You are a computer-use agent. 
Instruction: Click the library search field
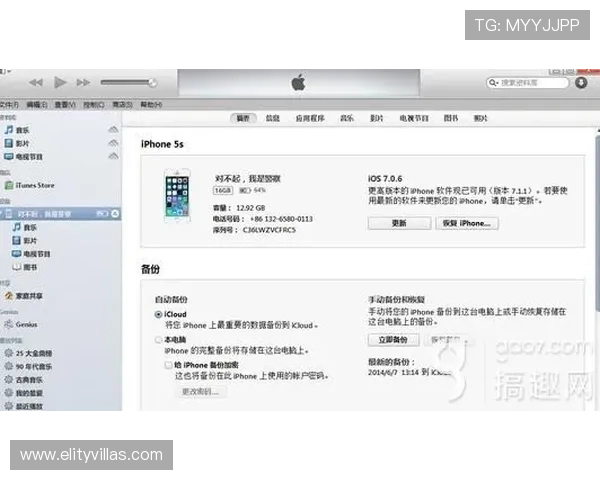(528, 83)
